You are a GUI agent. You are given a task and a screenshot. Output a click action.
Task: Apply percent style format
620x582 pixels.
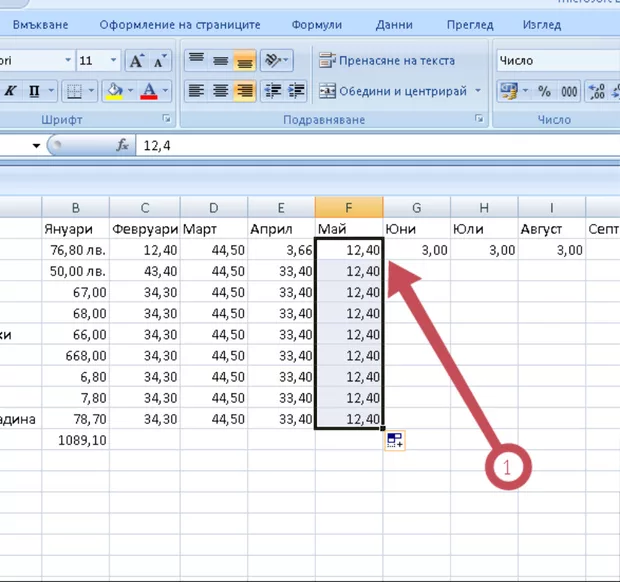(544, 91)
